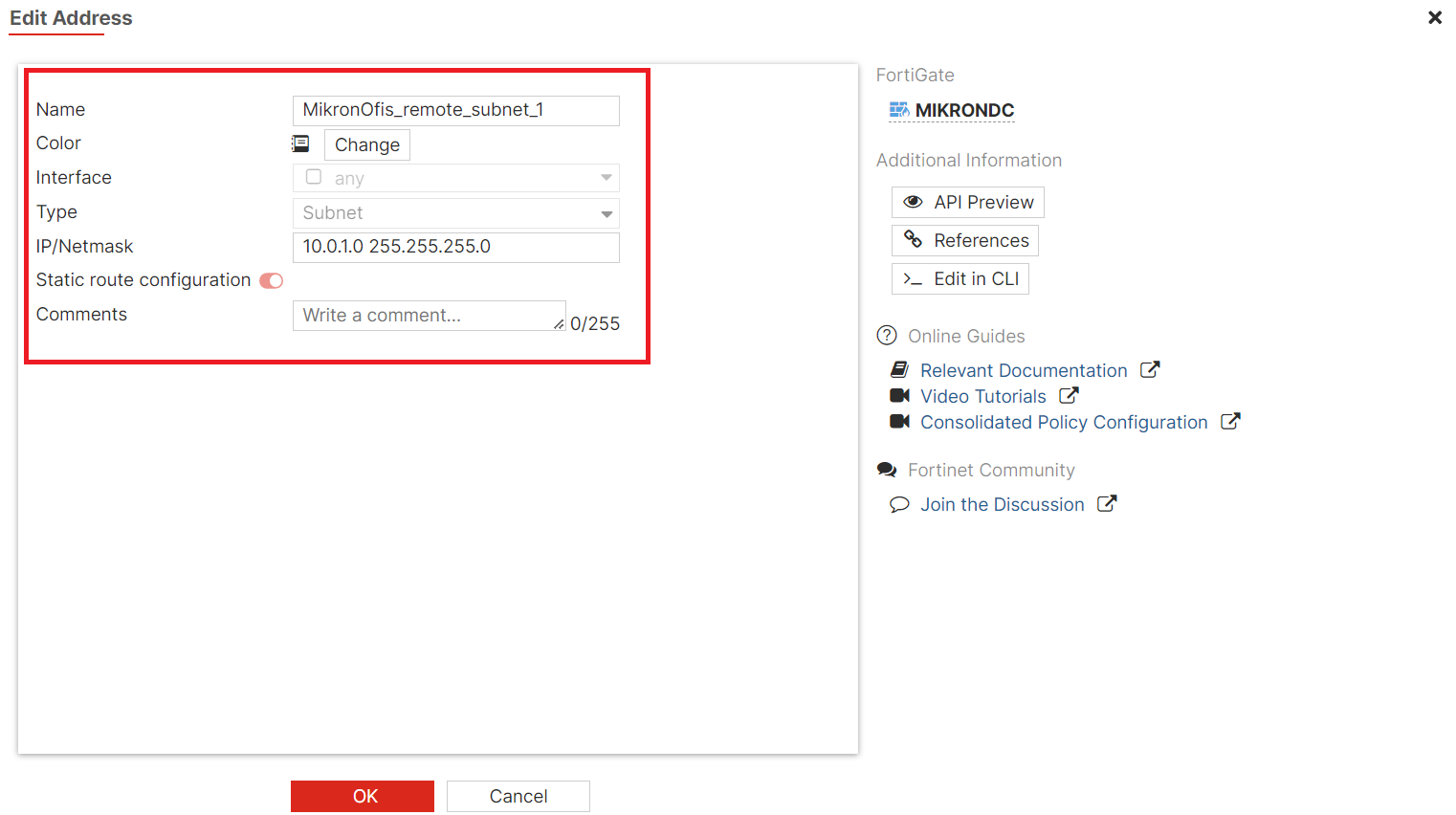The width and height of the screenshot is (1456, 815).
Task: Click the 'Online Guides' heading text
Action: point(966,337)
